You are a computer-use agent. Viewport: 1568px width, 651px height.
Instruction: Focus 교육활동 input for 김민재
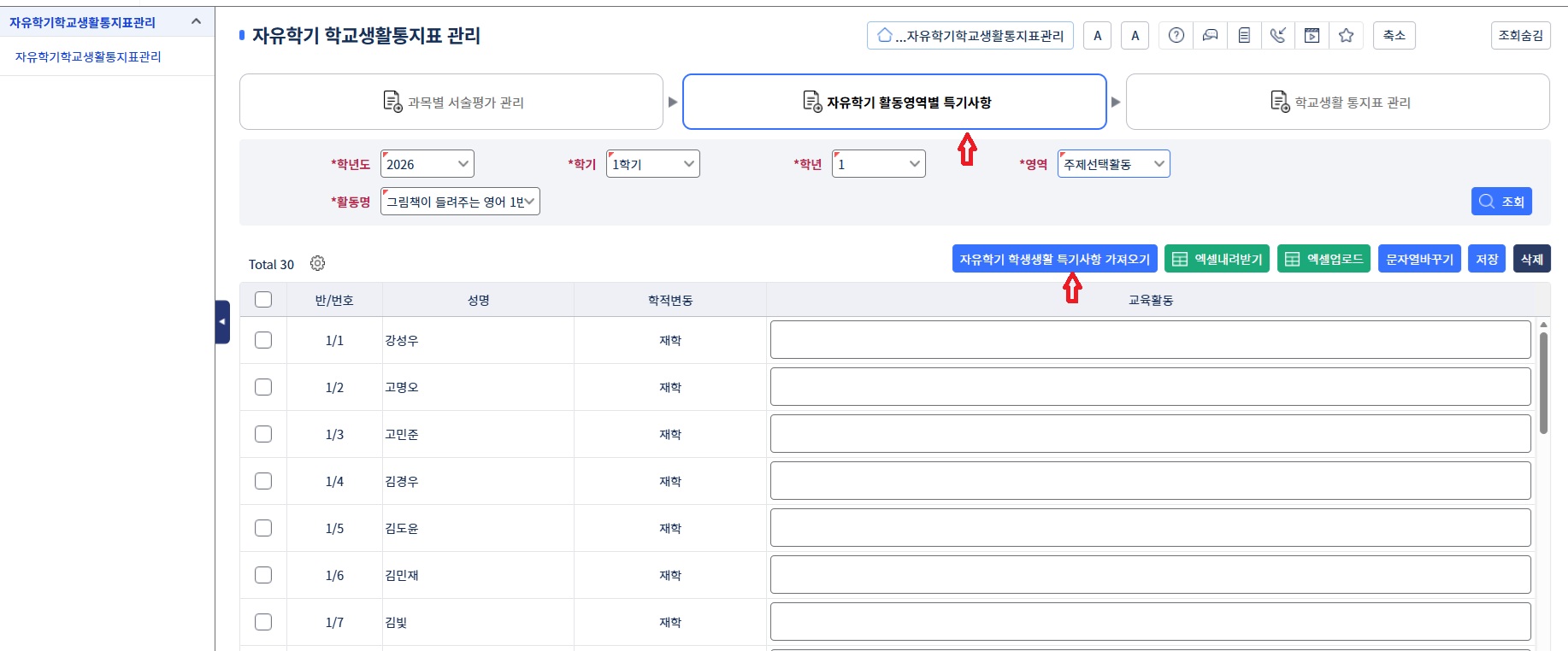coord(1151,575)
